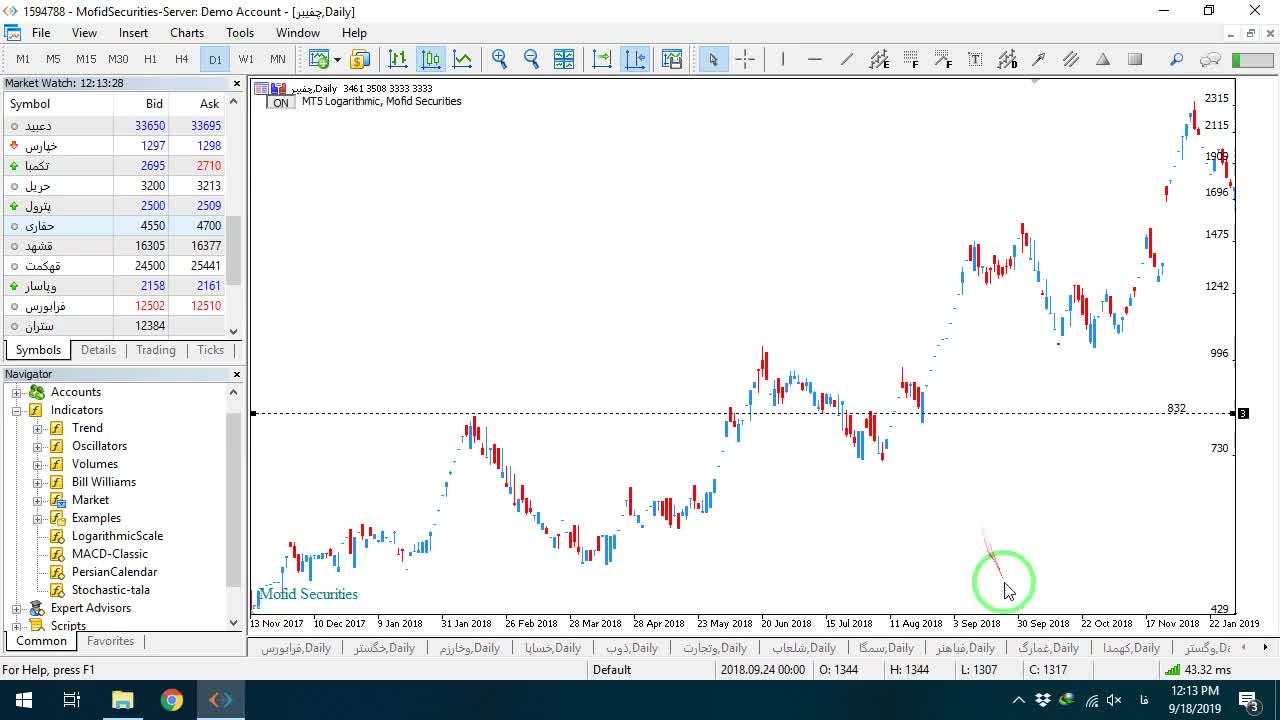The height and width of the screenshot is (720, 1280).
Task: Zoom out the chart with magnifier minus
Action: tap(532, 59)
